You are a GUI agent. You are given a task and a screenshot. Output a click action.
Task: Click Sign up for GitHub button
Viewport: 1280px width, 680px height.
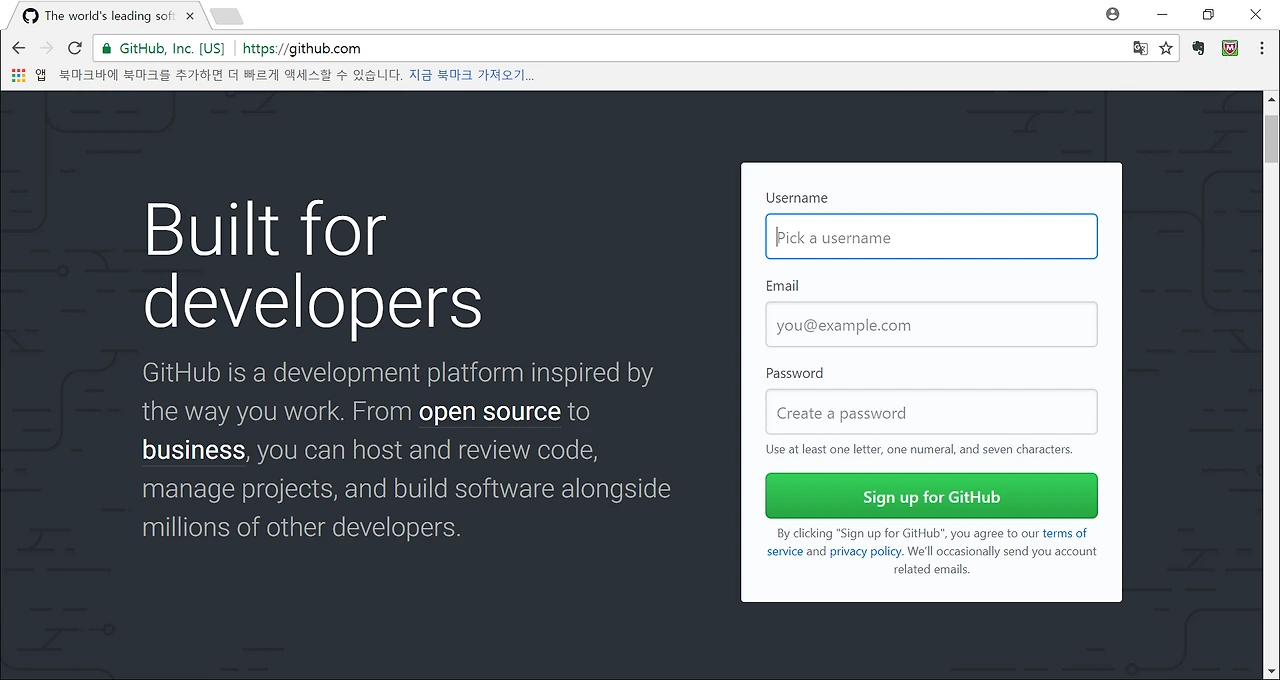click(x=931, y=496)
